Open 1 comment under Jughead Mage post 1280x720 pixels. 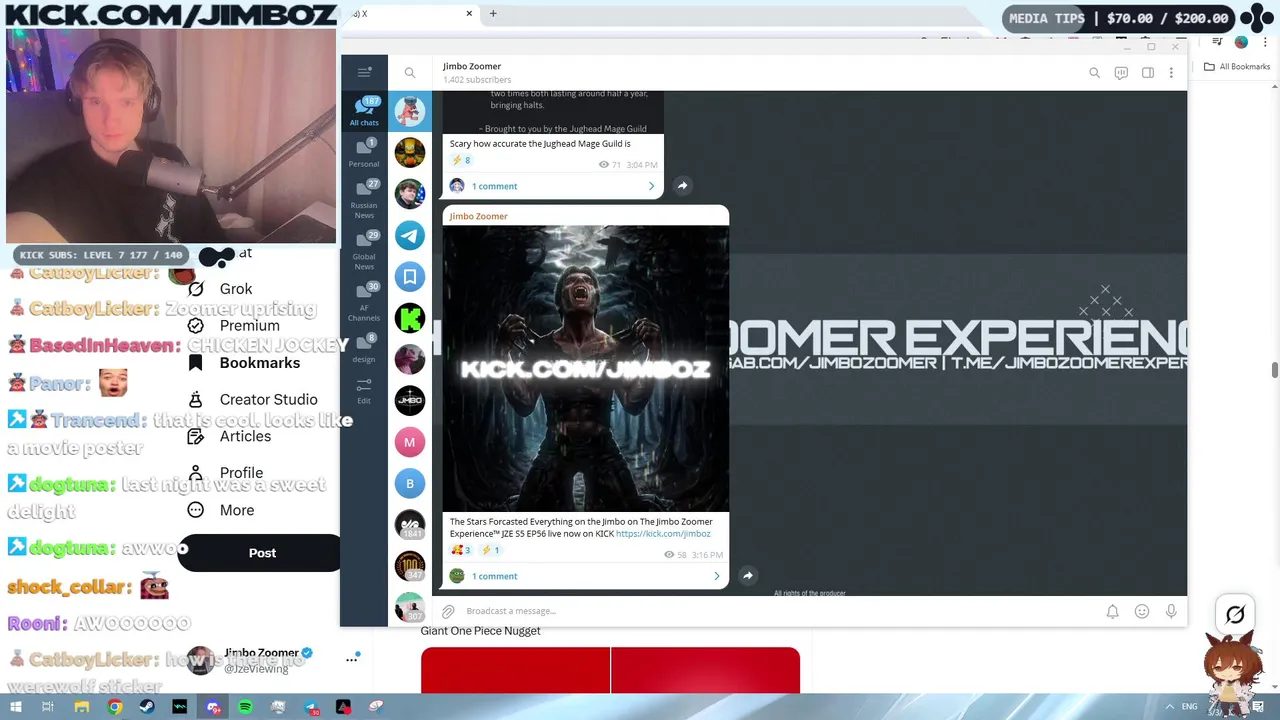tap(495, 186)
